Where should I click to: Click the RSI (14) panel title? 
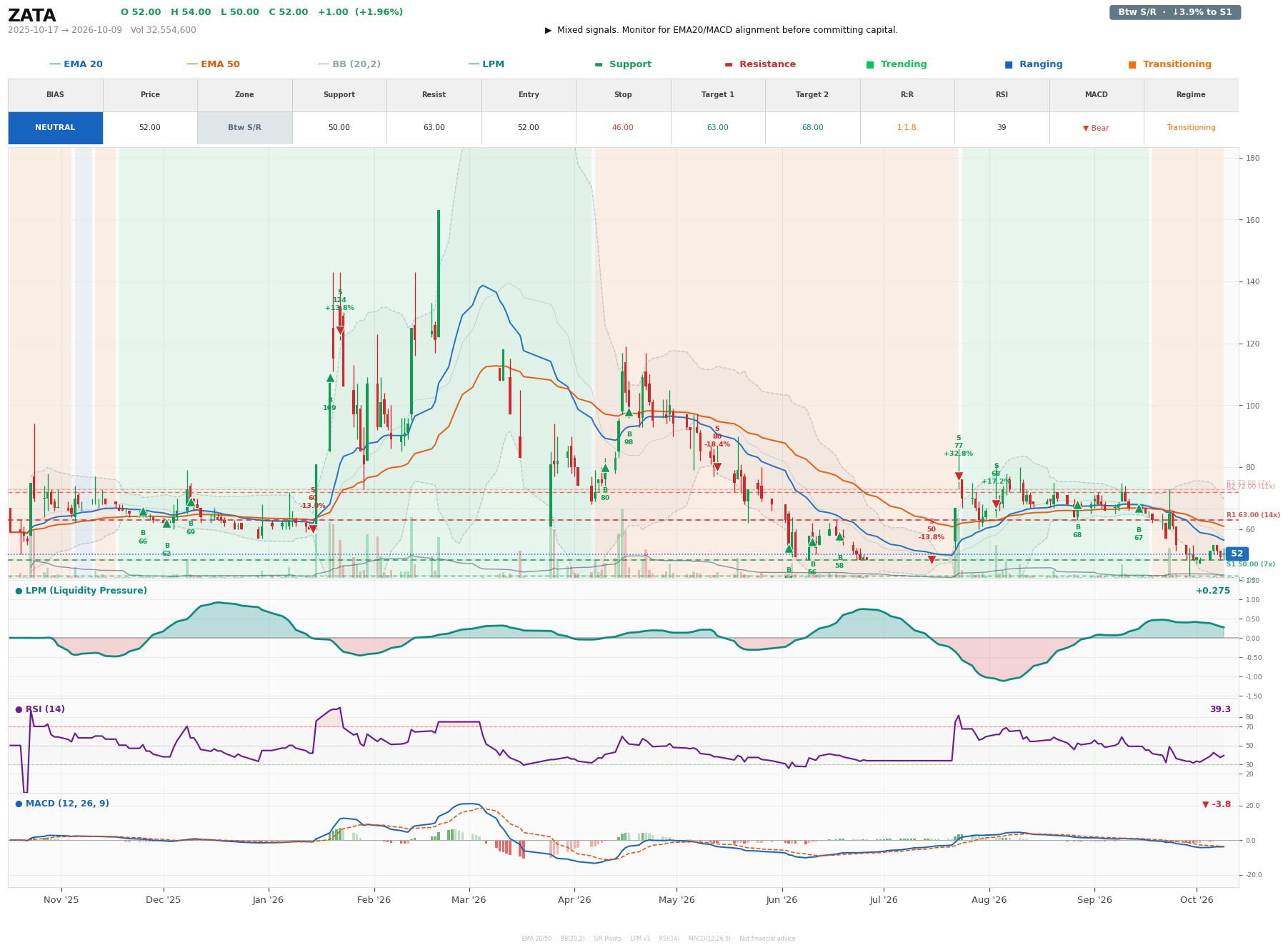click(x=45, y=709)
